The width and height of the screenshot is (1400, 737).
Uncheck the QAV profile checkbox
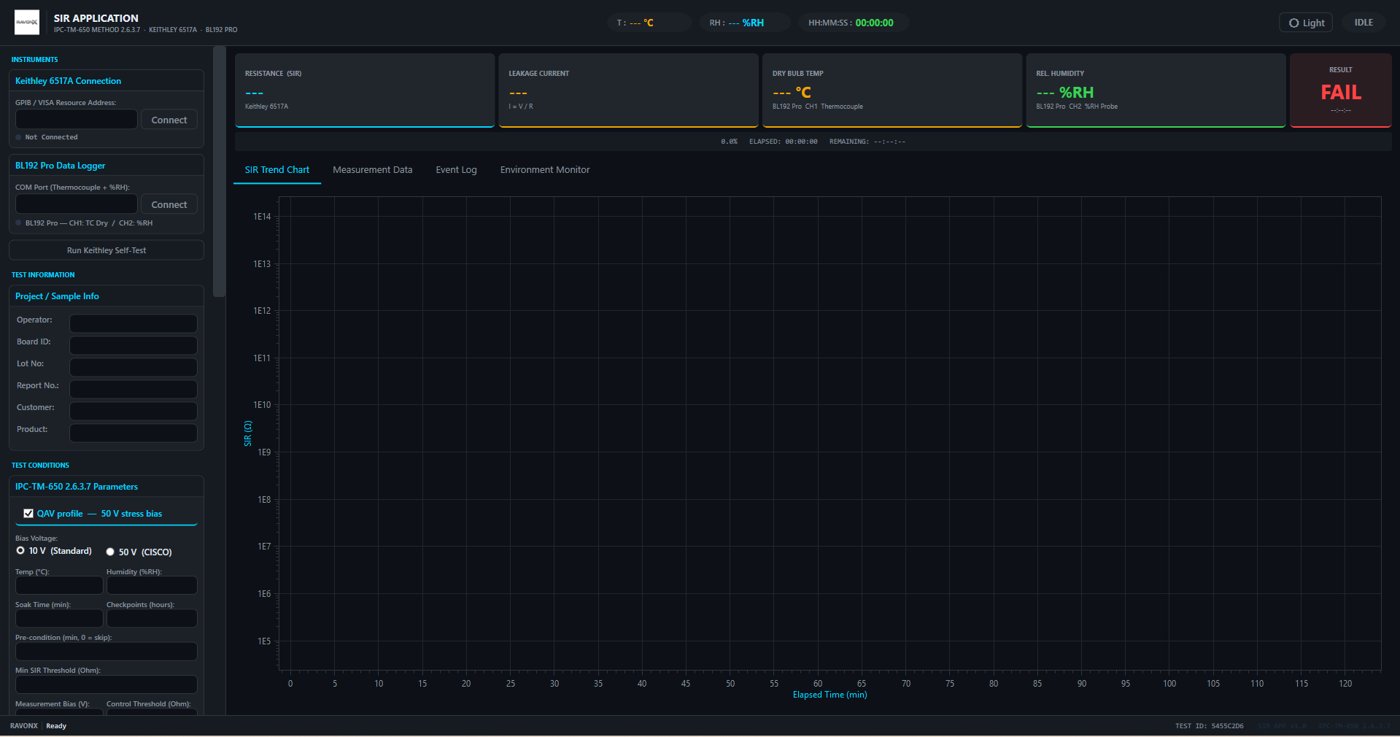pos(29,513)
